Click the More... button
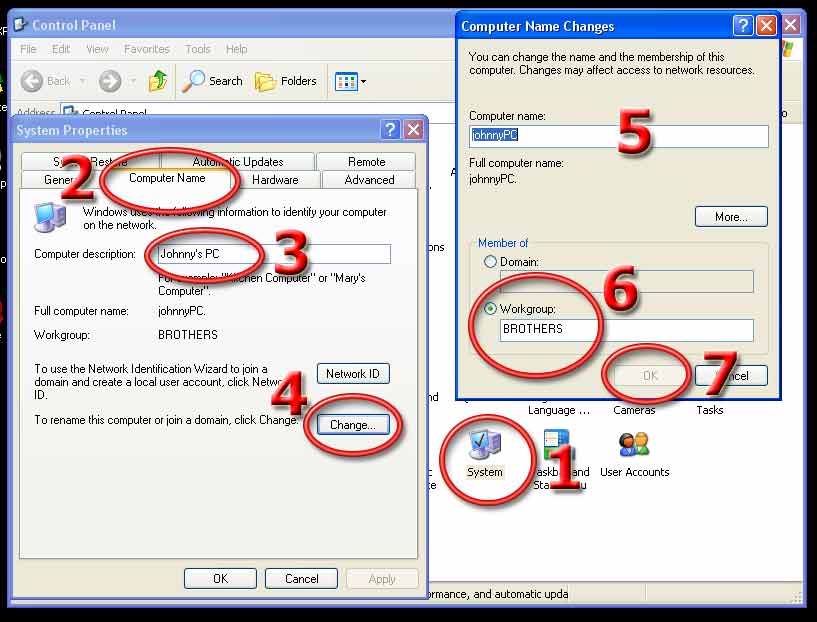 (731, 217)
